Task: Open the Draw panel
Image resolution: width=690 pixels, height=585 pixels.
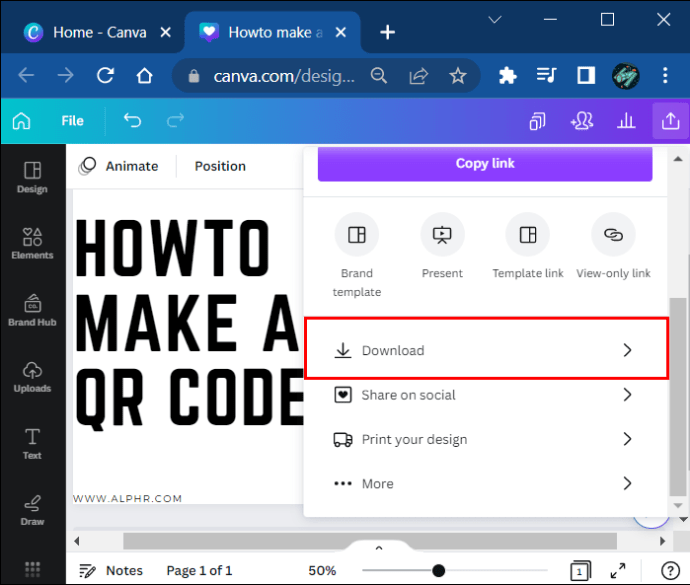Action: tap(32, 511)
